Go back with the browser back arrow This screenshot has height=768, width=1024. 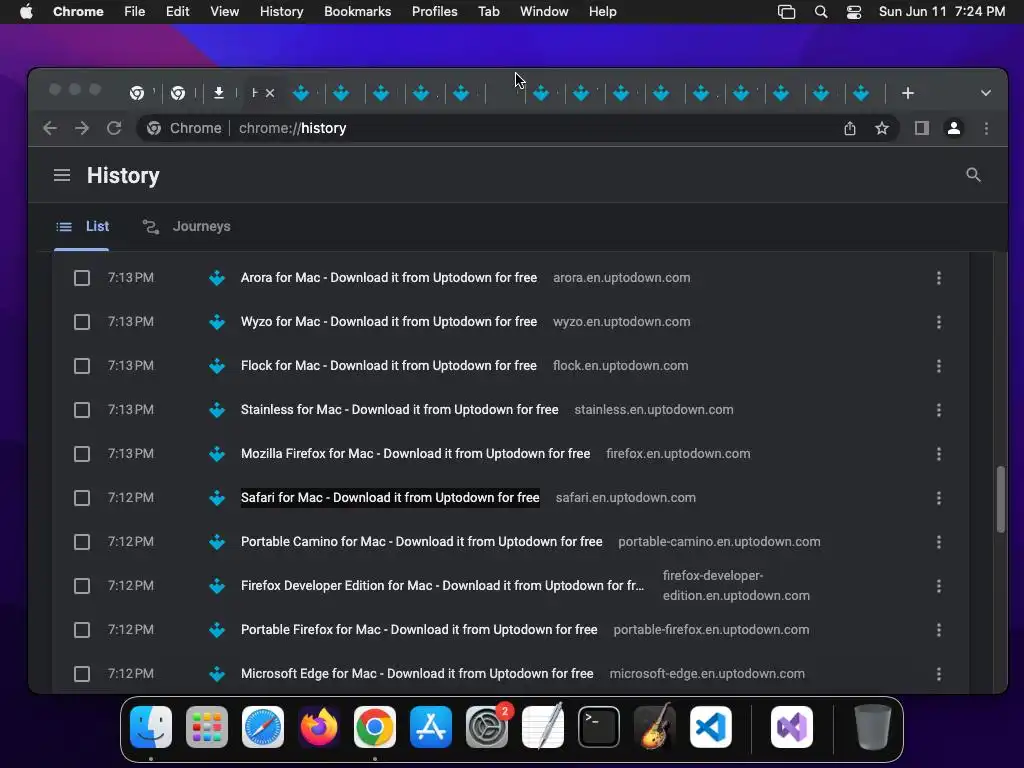(50, 128)
